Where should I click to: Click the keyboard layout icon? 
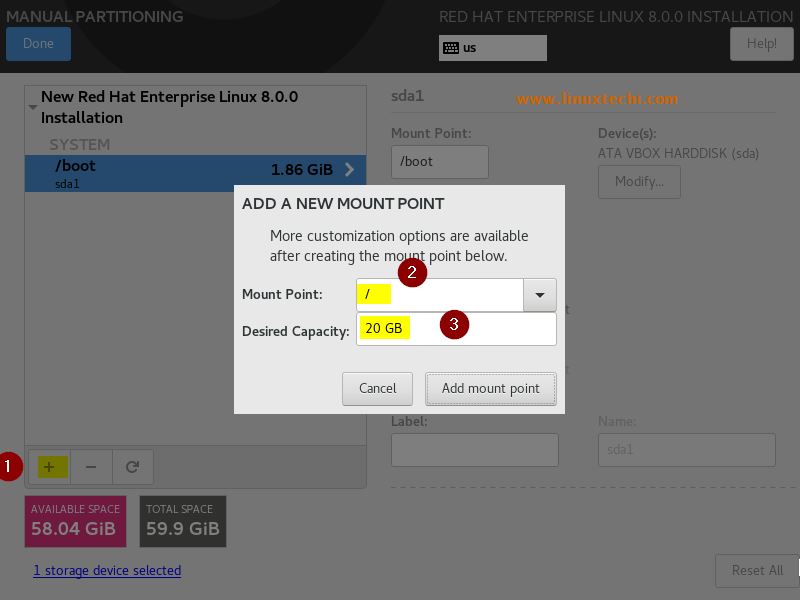tap(451, 48)
